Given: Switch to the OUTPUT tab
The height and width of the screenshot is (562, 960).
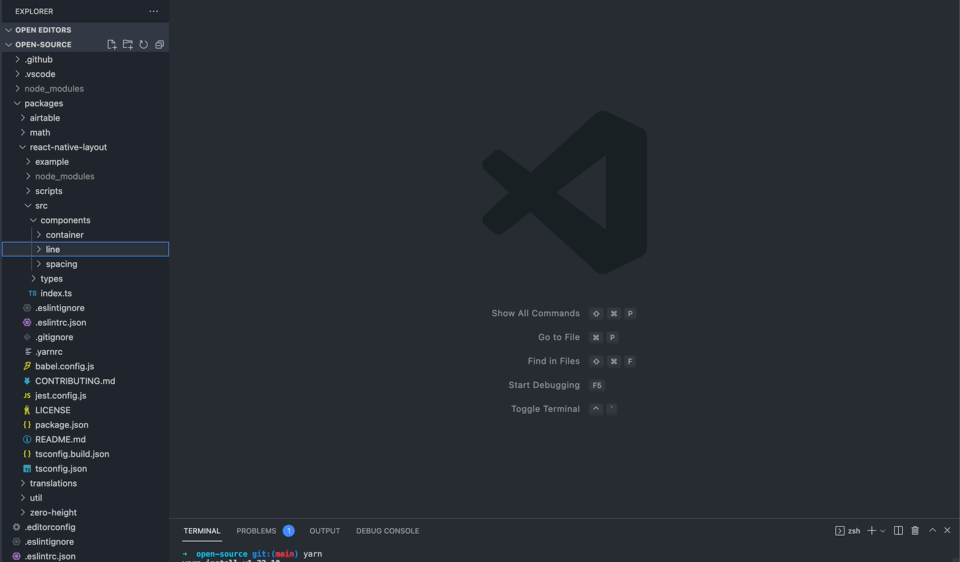Looking at the screenshot, I should 324,531.
